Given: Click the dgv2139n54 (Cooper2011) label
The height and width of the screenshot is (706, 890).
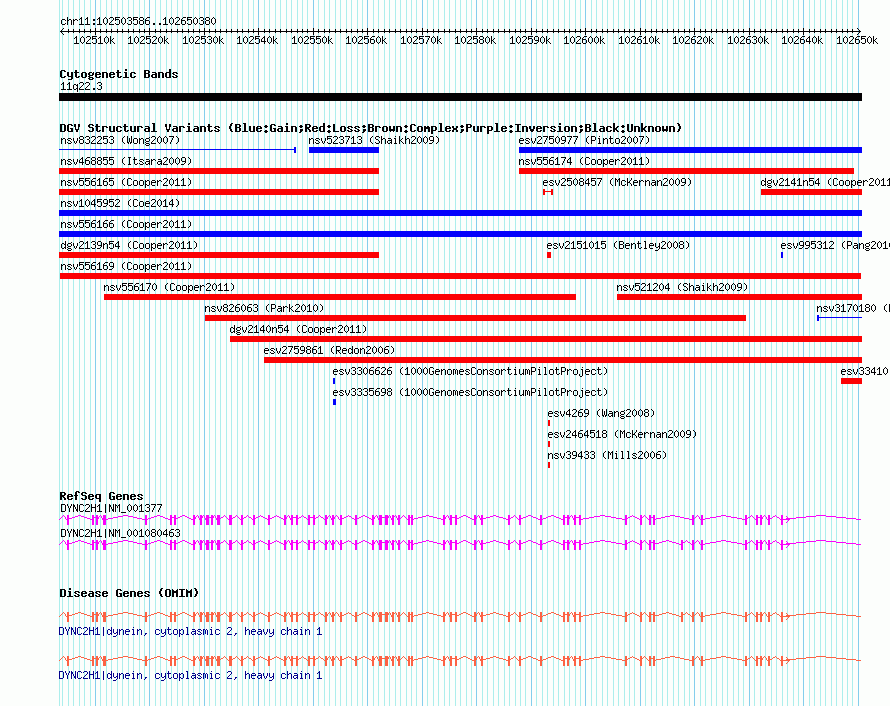Looking at the screenshot, I should tap(129, 245).
